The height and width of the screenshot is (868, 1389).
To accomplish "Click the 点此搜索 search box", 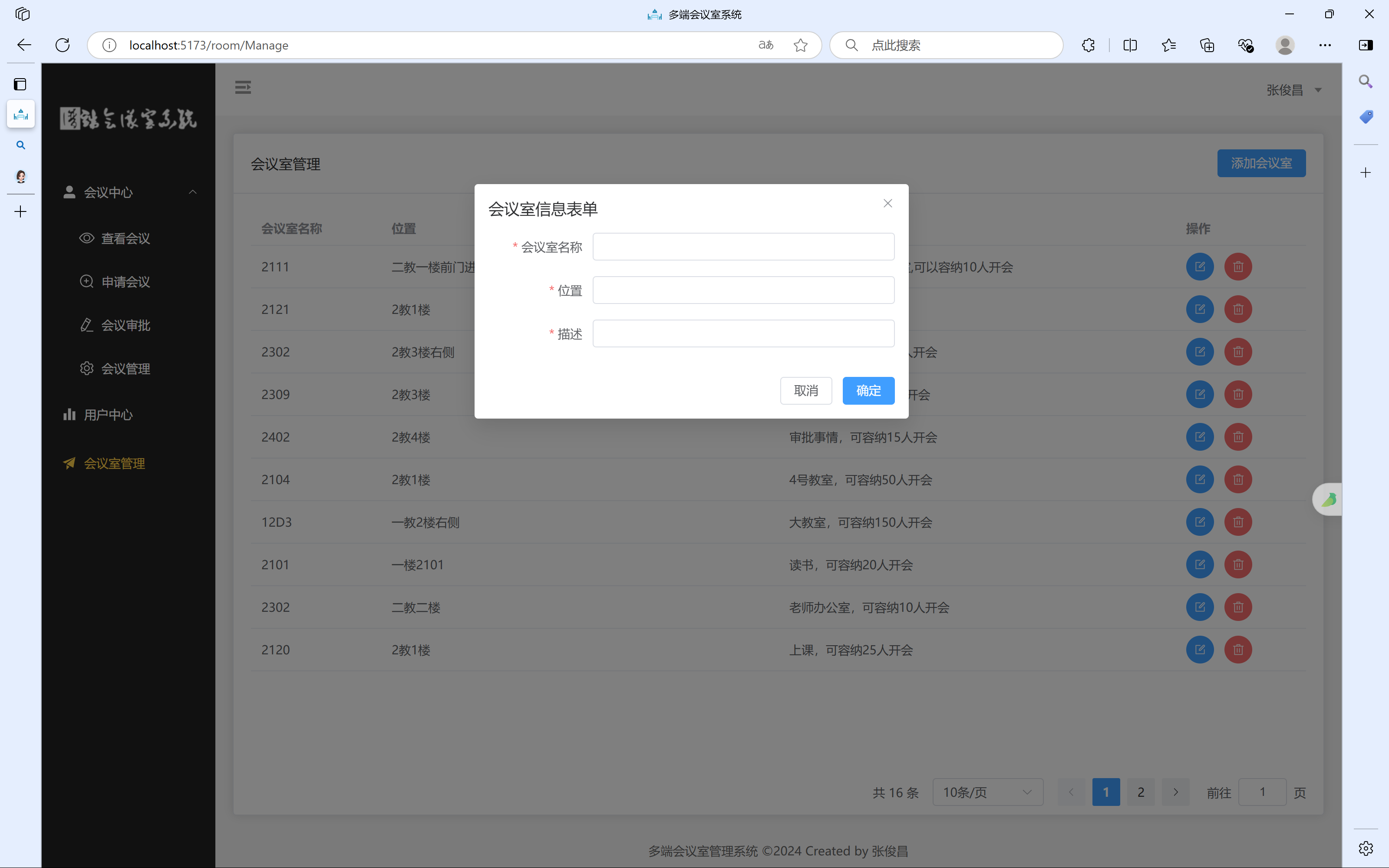I will (946, 45).
